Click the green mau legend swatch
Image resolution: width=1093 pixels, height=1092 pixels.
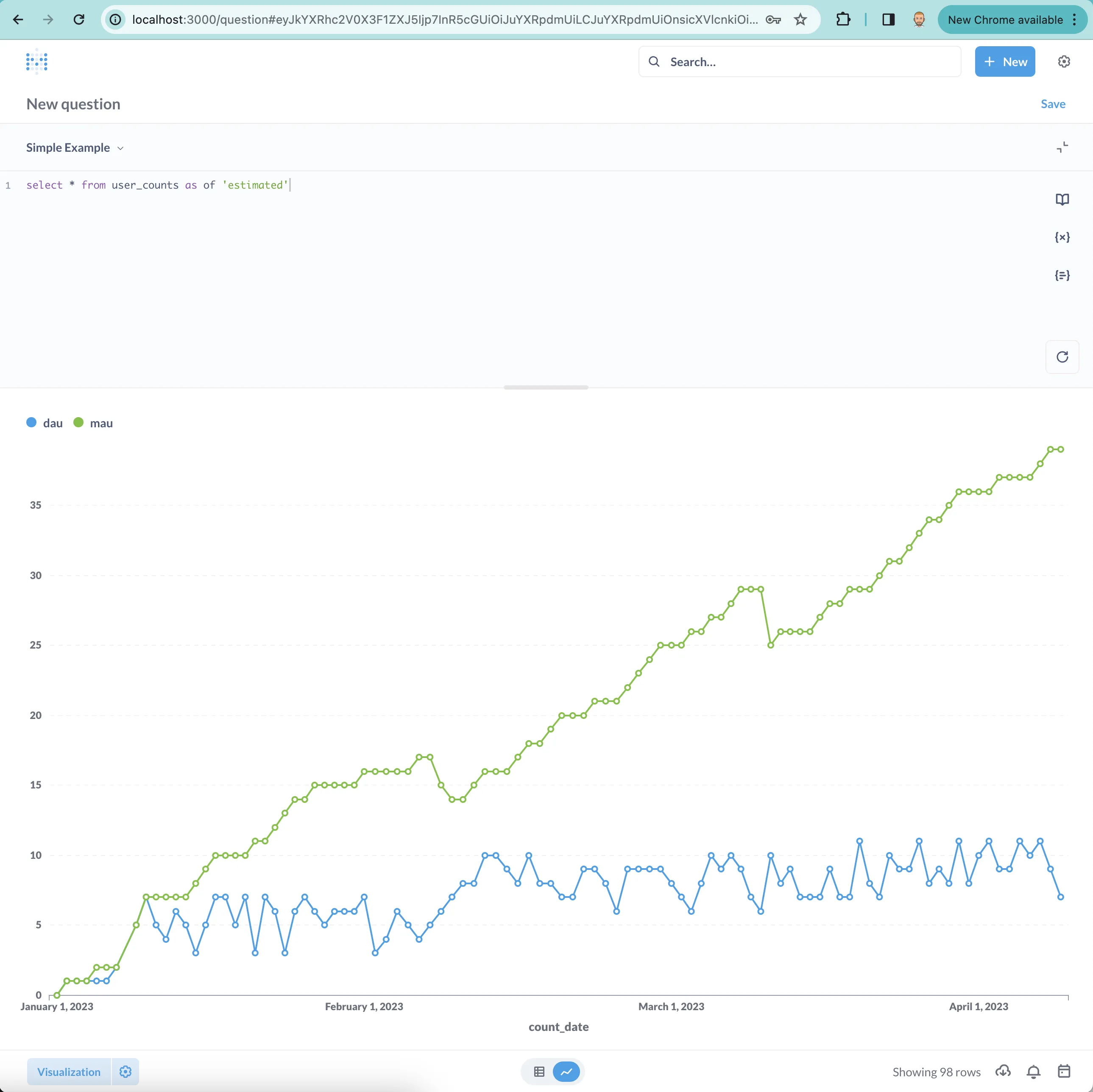click(78, 423)
